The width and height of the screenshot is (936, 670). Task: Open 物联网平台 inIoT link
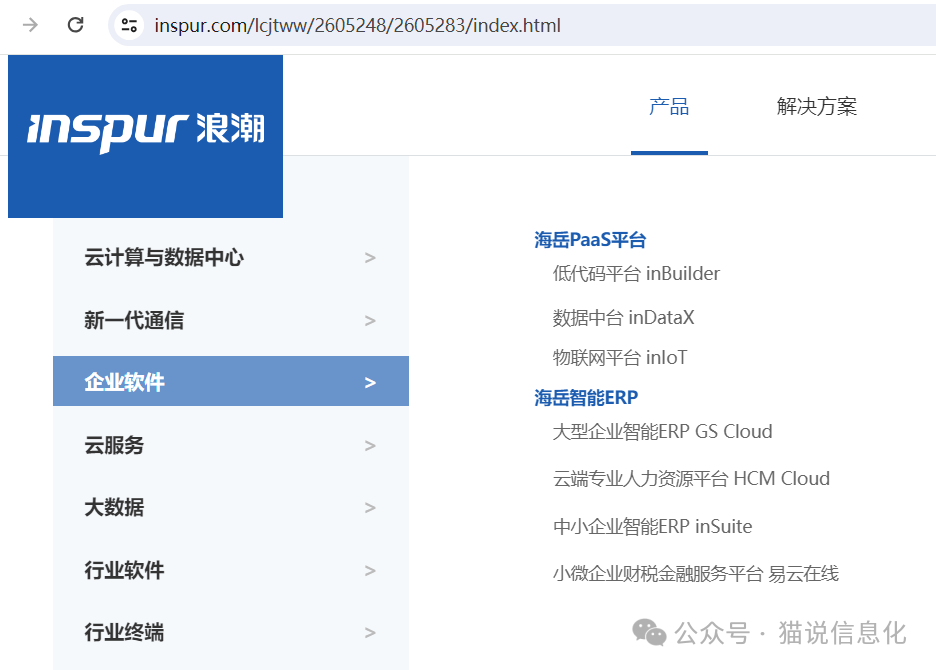tap(620, 358)
